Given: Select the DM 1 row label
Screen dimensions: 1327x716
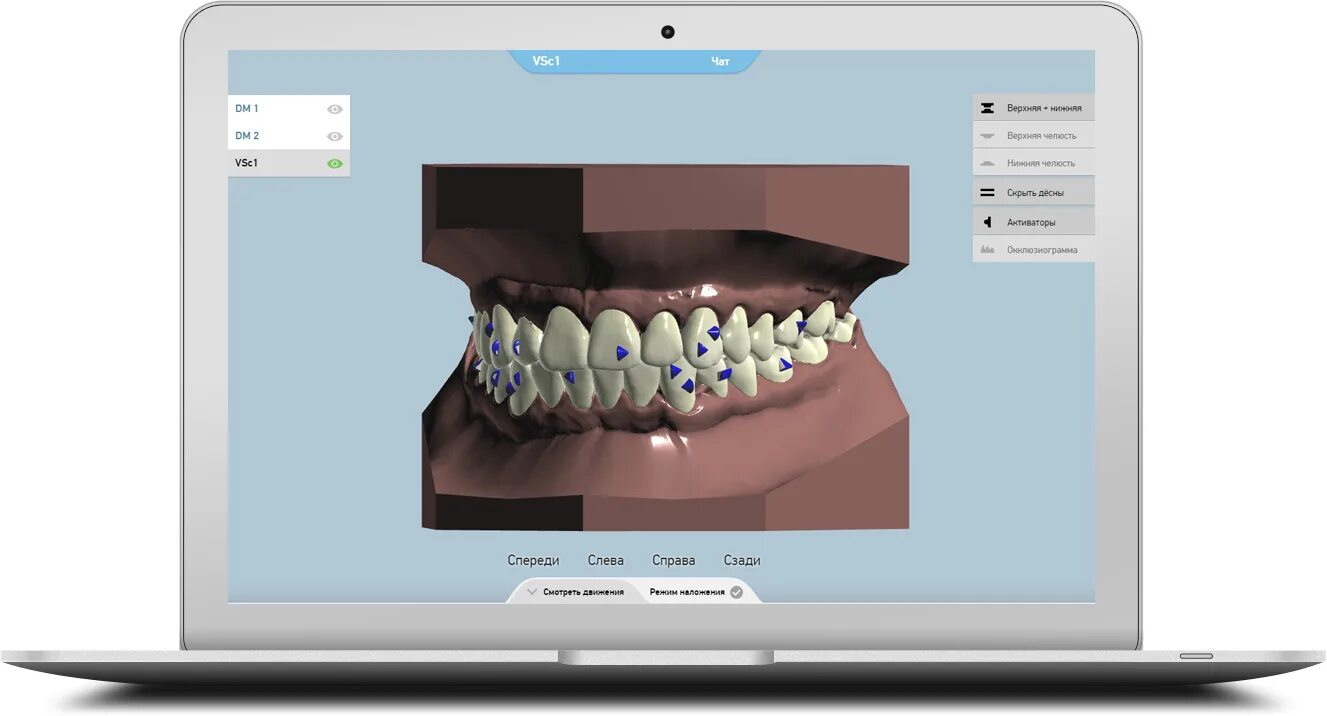Looking at the screenshot, I should 247,108.
